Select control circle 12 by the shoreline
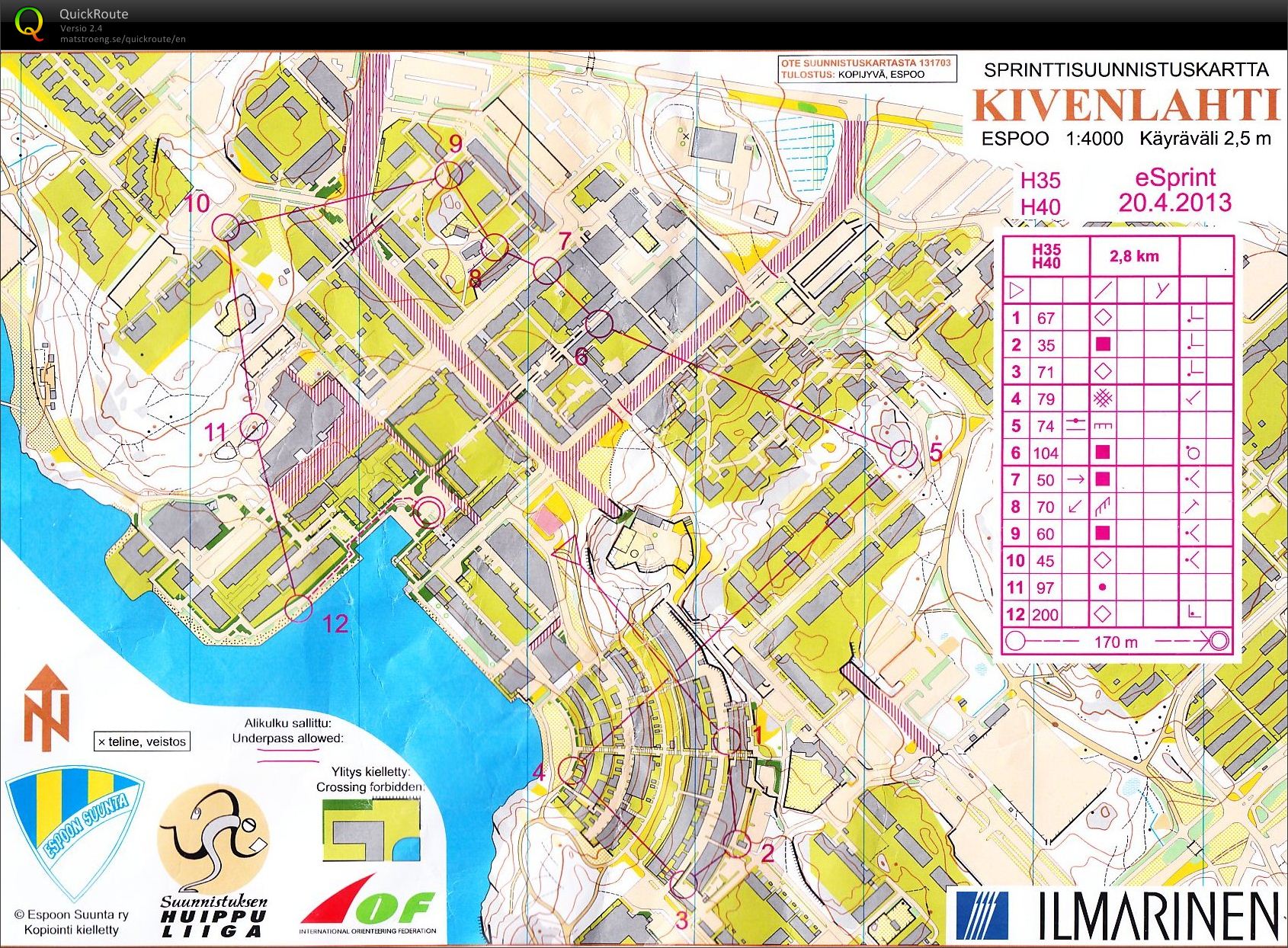 [298, 608]
